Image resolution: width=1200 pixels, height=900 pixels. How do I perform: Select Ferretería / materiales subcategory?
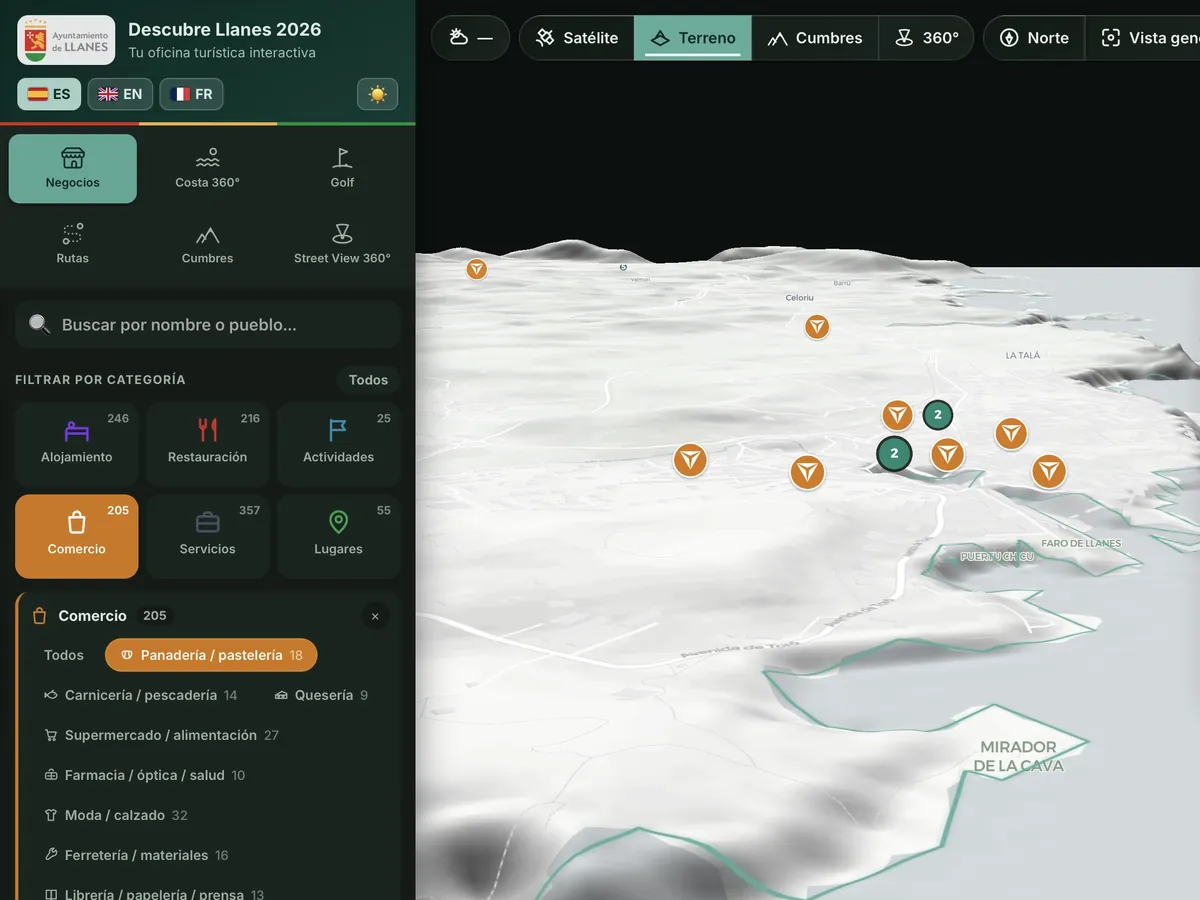137,855
